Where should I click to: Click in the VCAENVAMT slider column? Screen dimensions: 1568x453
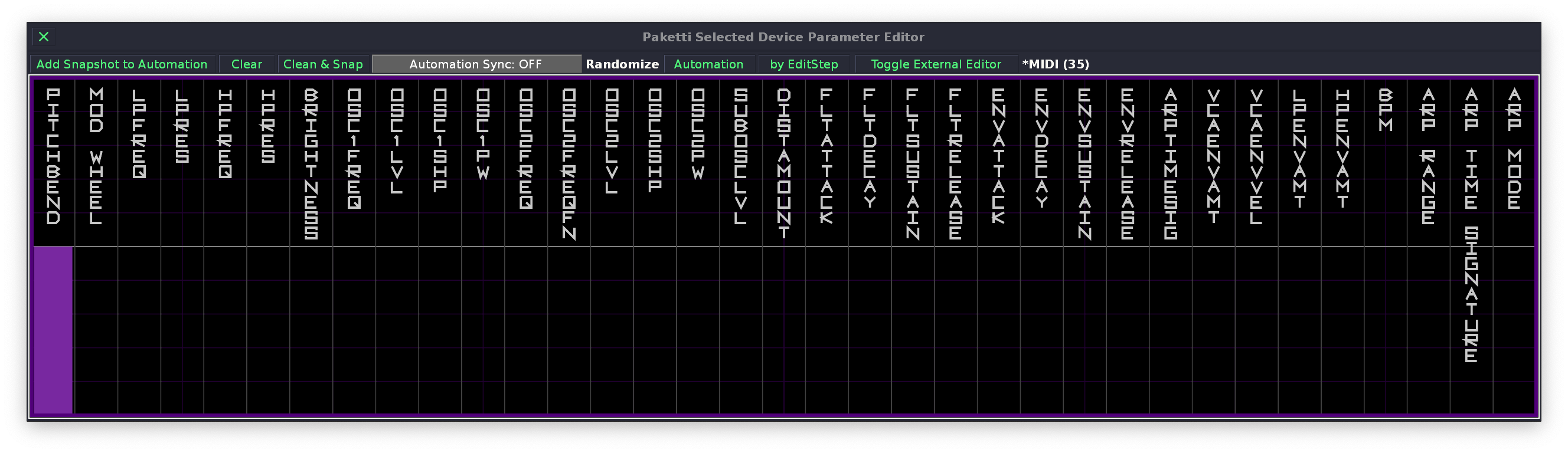coord(1214,330)
